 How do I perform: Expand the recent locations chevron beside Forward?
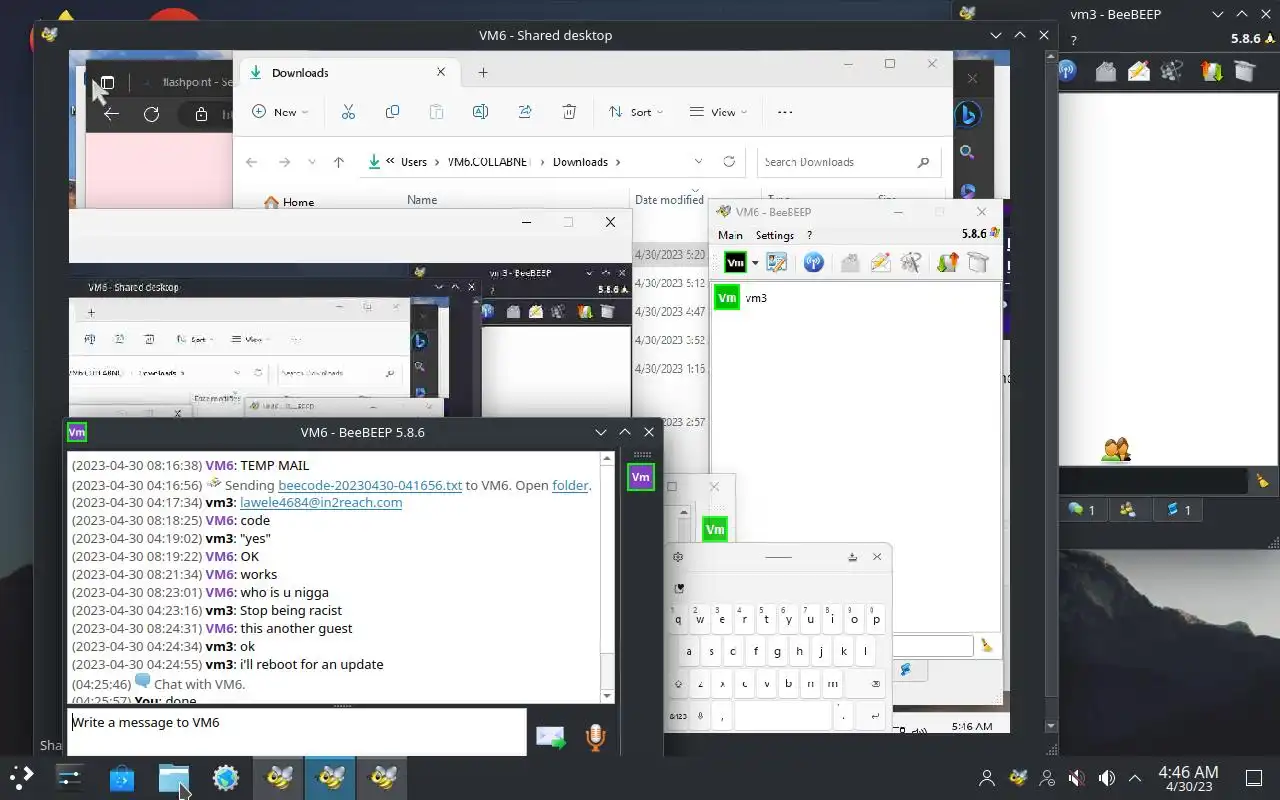312,162
